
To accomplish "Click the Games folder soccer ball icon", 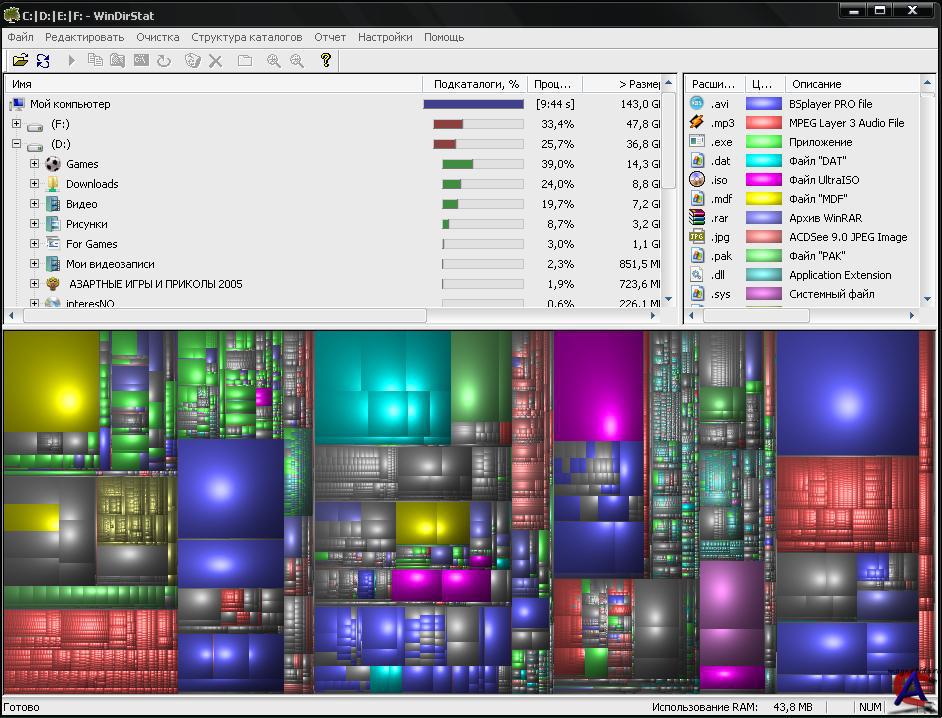I will [53, 164].
